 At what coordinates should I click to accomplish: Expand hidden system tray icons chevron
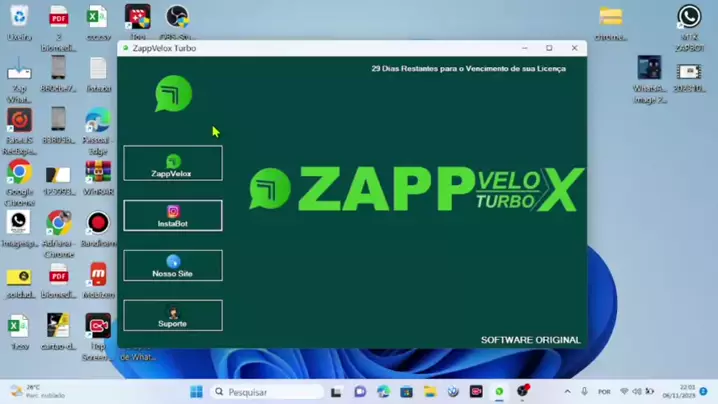point(567,392)
